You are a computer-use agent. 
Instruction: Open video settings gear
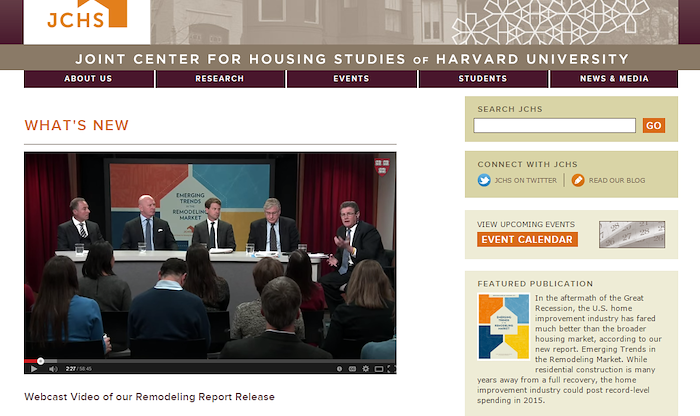click(366, 369)
